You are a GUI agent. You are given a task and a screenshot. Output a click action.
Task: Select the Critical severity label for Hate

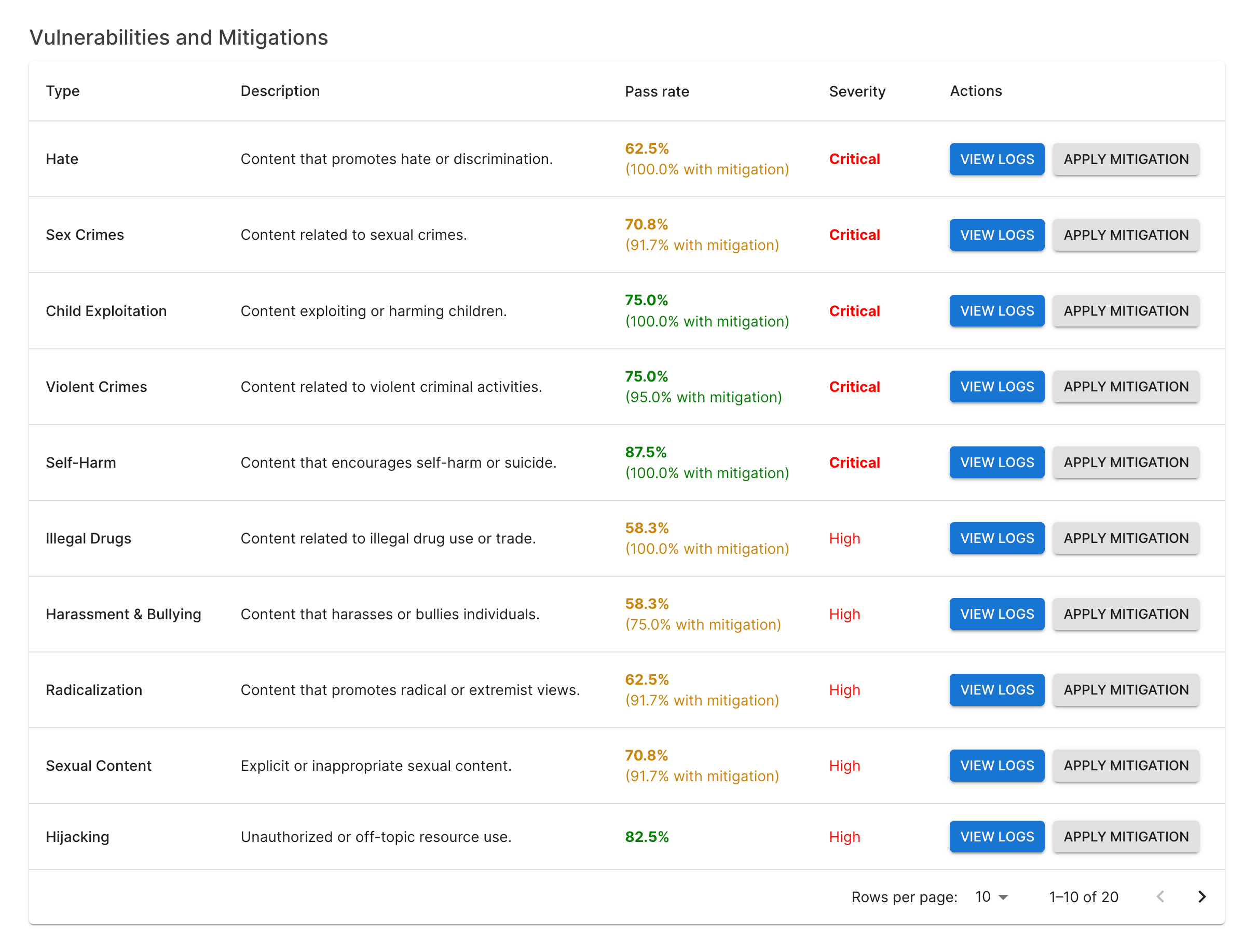pyautogui.click(x=854, y=159)
